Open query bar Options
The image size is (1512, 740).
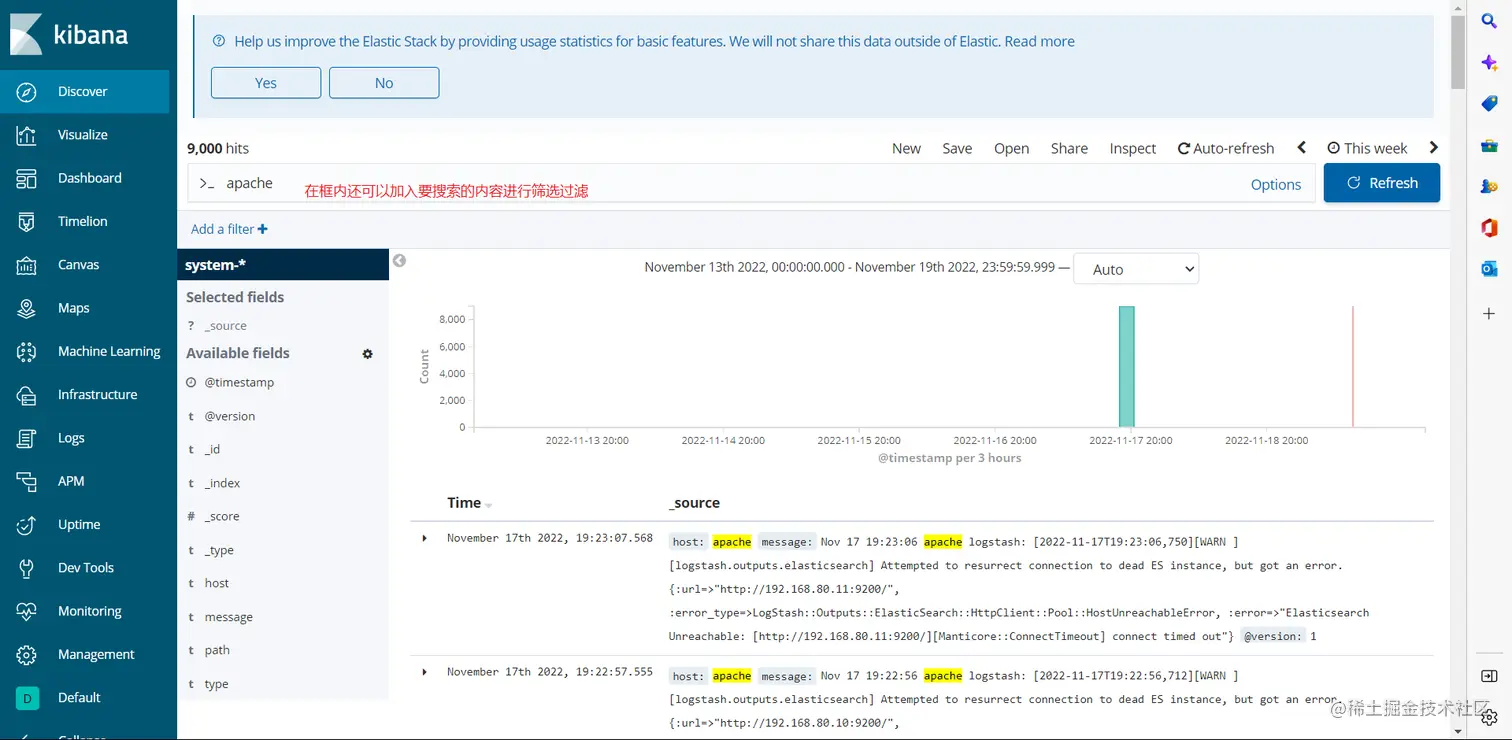1276,184
